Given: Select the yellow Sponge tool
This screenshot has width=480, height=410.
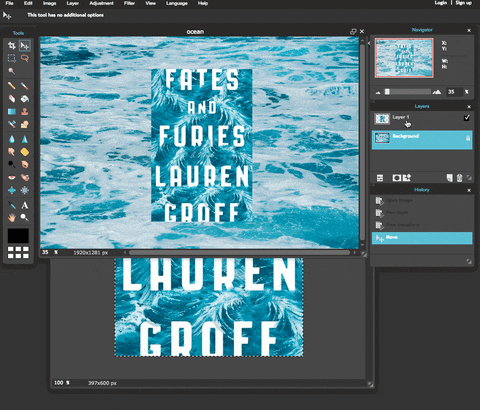Looking at the screenshot, I should 25,152.
